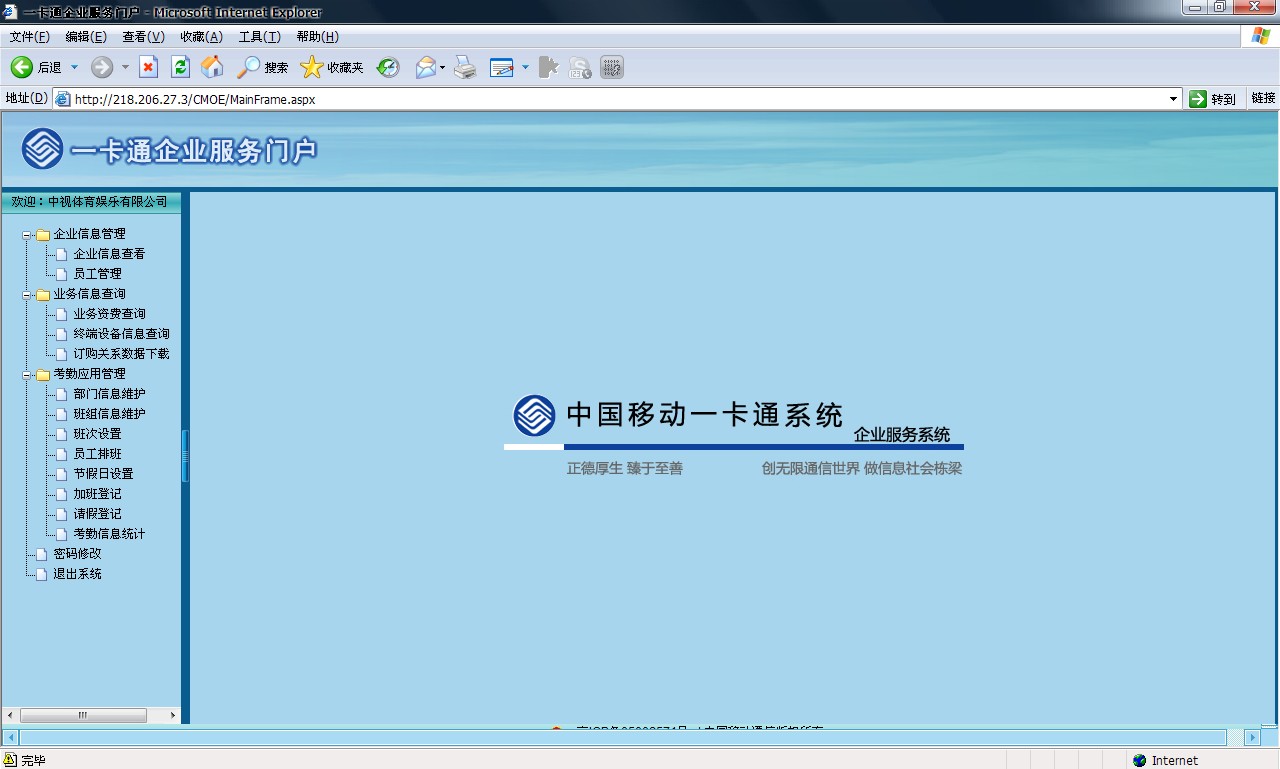
Task: Select 密码修改 in the tree
Action: tap(77, 554)
